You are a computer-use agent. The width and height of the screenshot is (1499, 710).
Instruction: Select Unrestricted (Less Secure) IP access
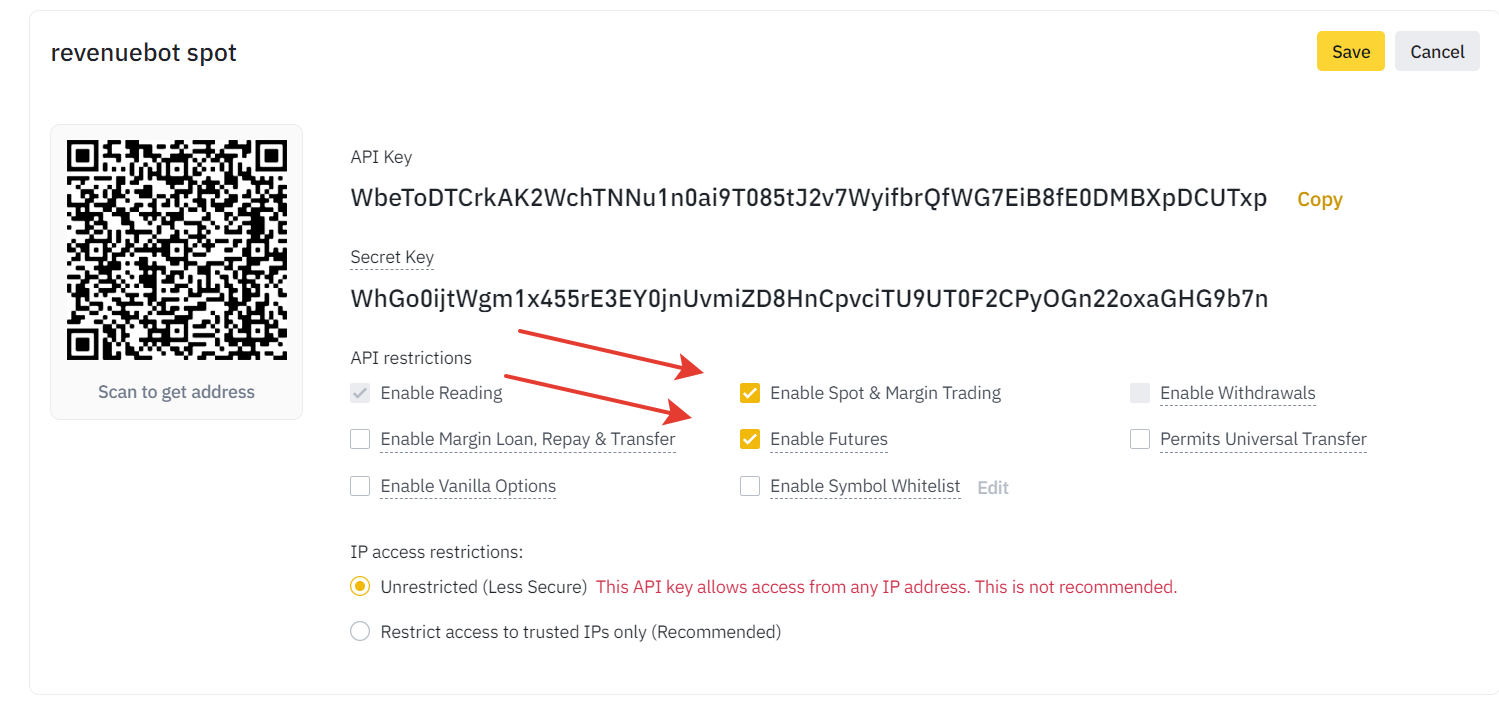[x=360, y=587]
